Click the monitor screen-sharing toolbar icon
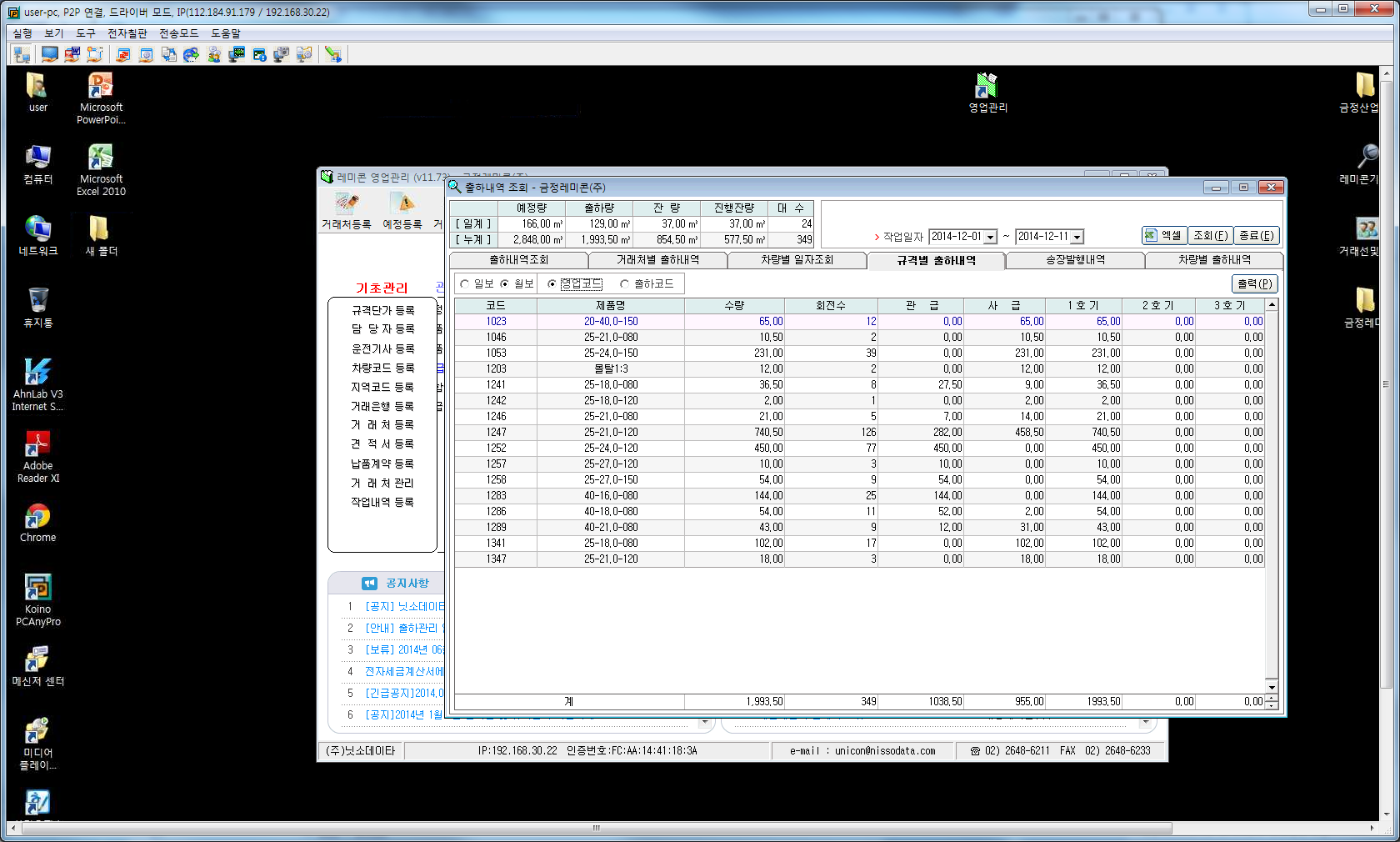This screenshot has height=842, width=1400. 50,54
